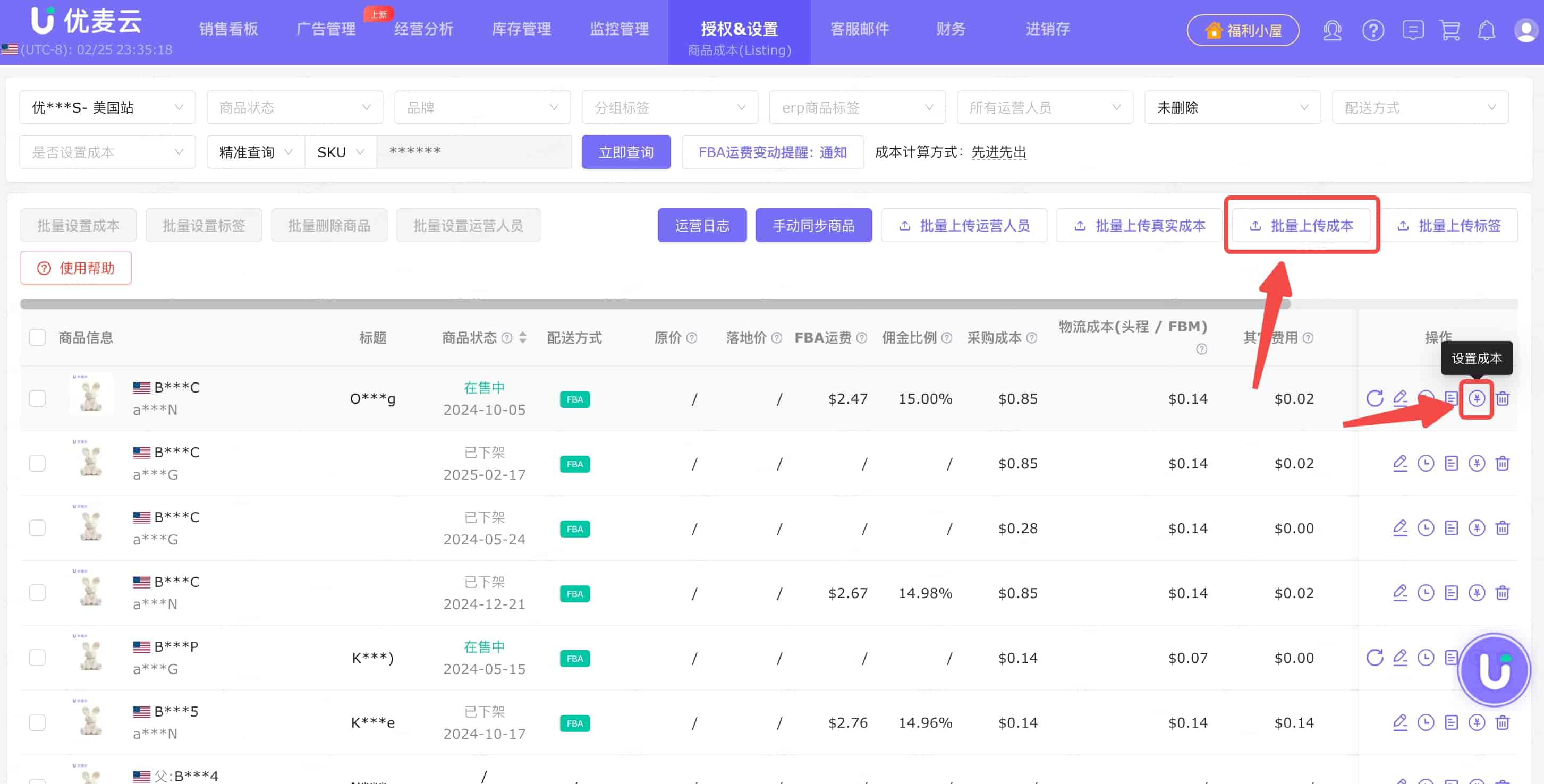Click the yen cost icon for 2024-05-24 row
The image size is (1544, 784).
(x=1477, y=527)
